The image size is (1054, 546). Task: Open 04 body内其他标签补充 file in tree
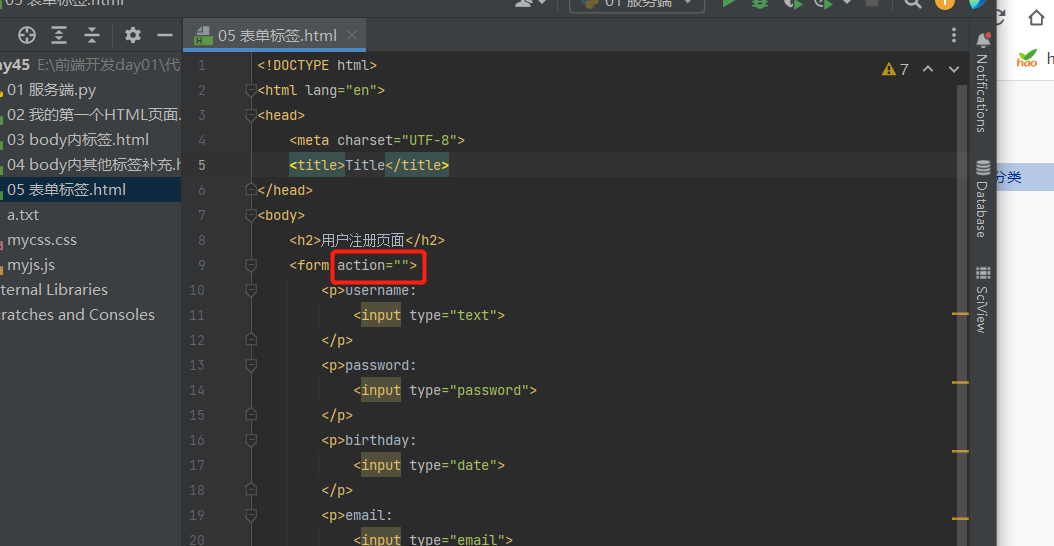point(94,165)
